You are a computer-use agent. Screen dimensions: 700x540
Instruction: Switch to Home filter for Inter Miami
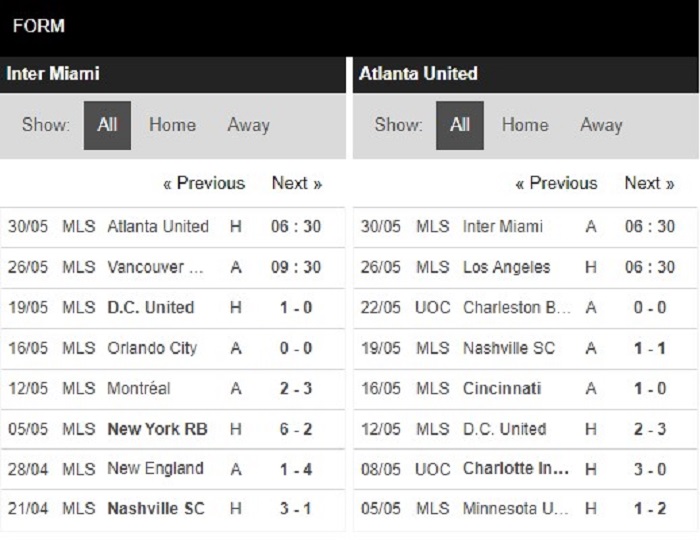[x=172, y=125]
